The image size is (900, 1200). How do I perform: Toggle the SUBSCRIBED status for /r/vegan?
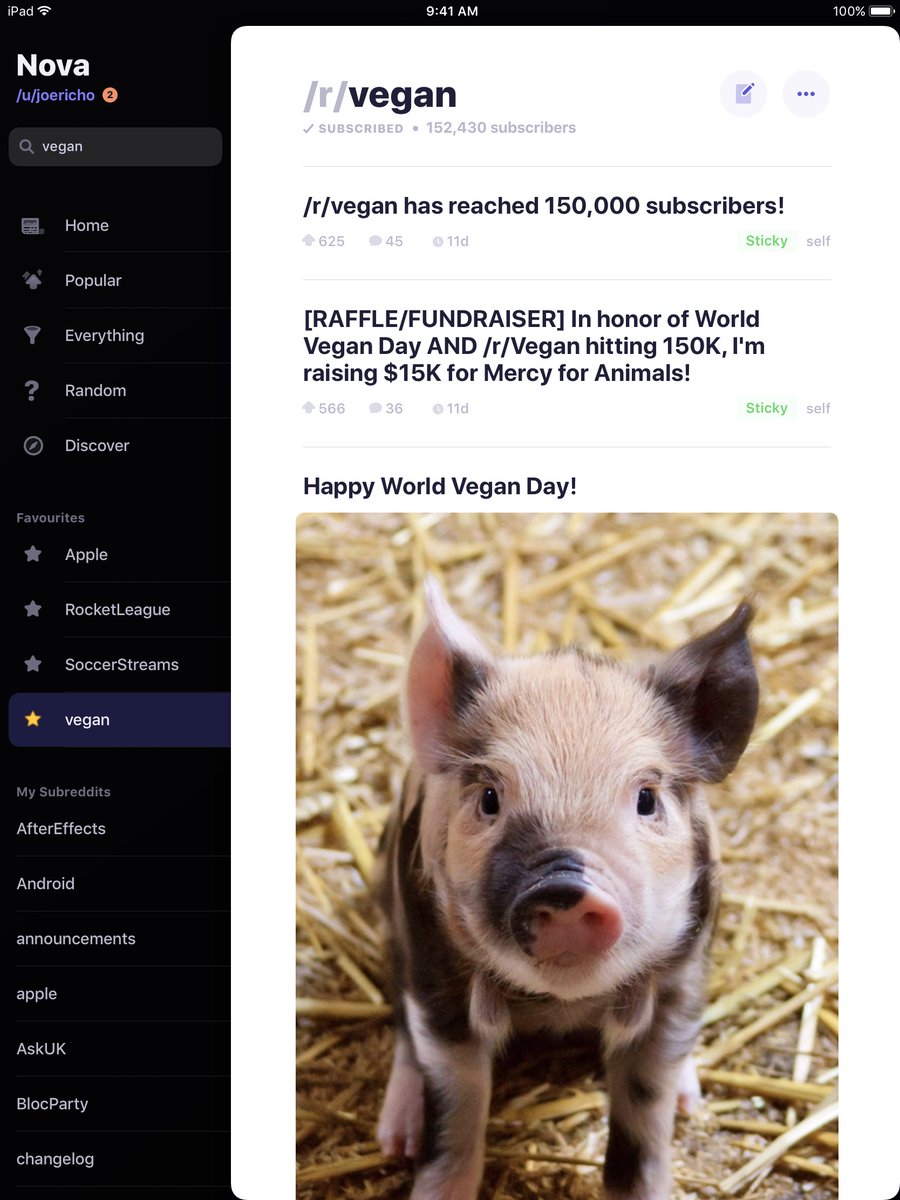pyautogui.click(x=353, y=129)
